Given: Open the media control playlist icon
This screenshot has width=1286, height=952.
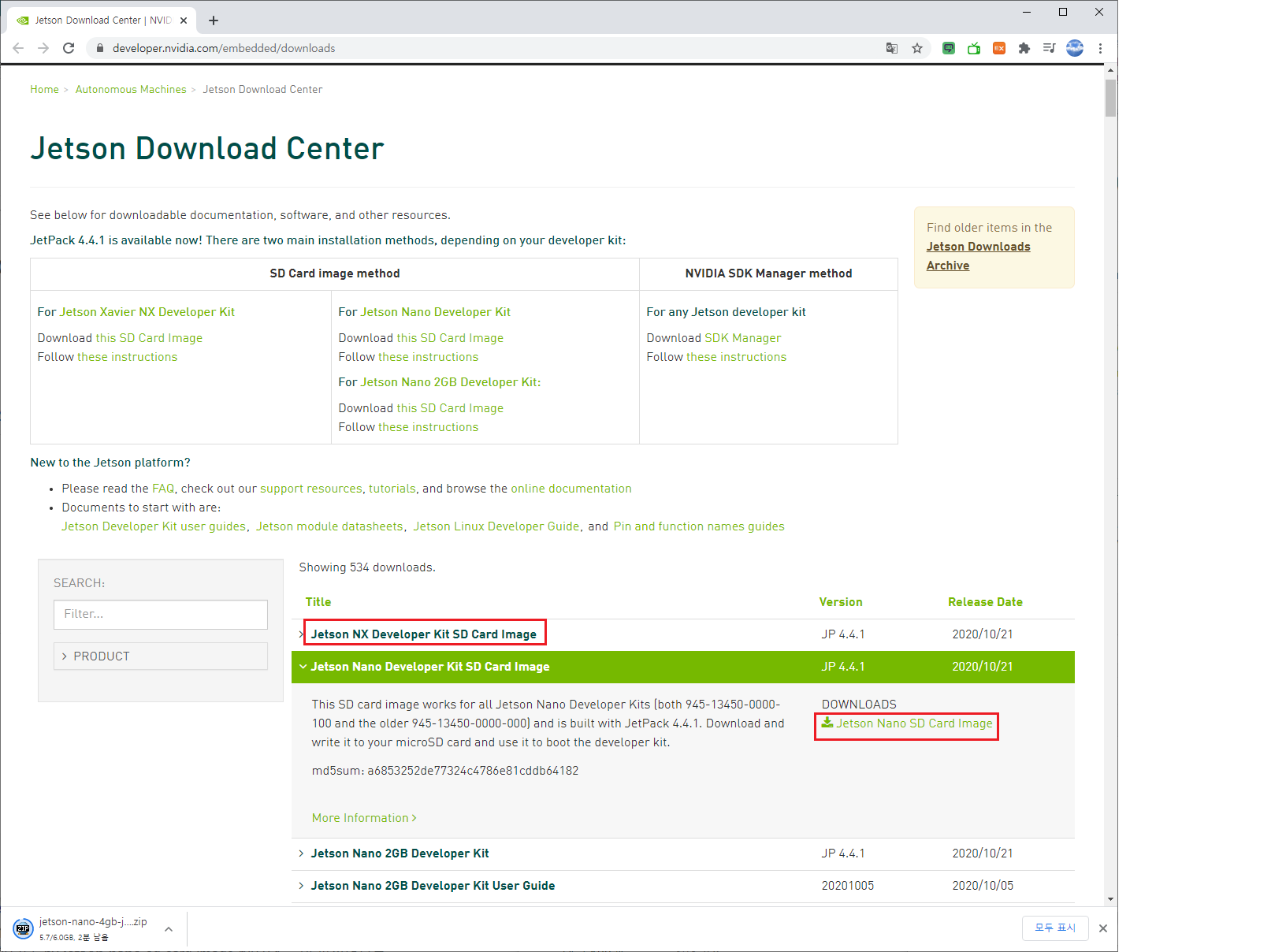Looking at the screenshot, I should [x=1049, y=48].
